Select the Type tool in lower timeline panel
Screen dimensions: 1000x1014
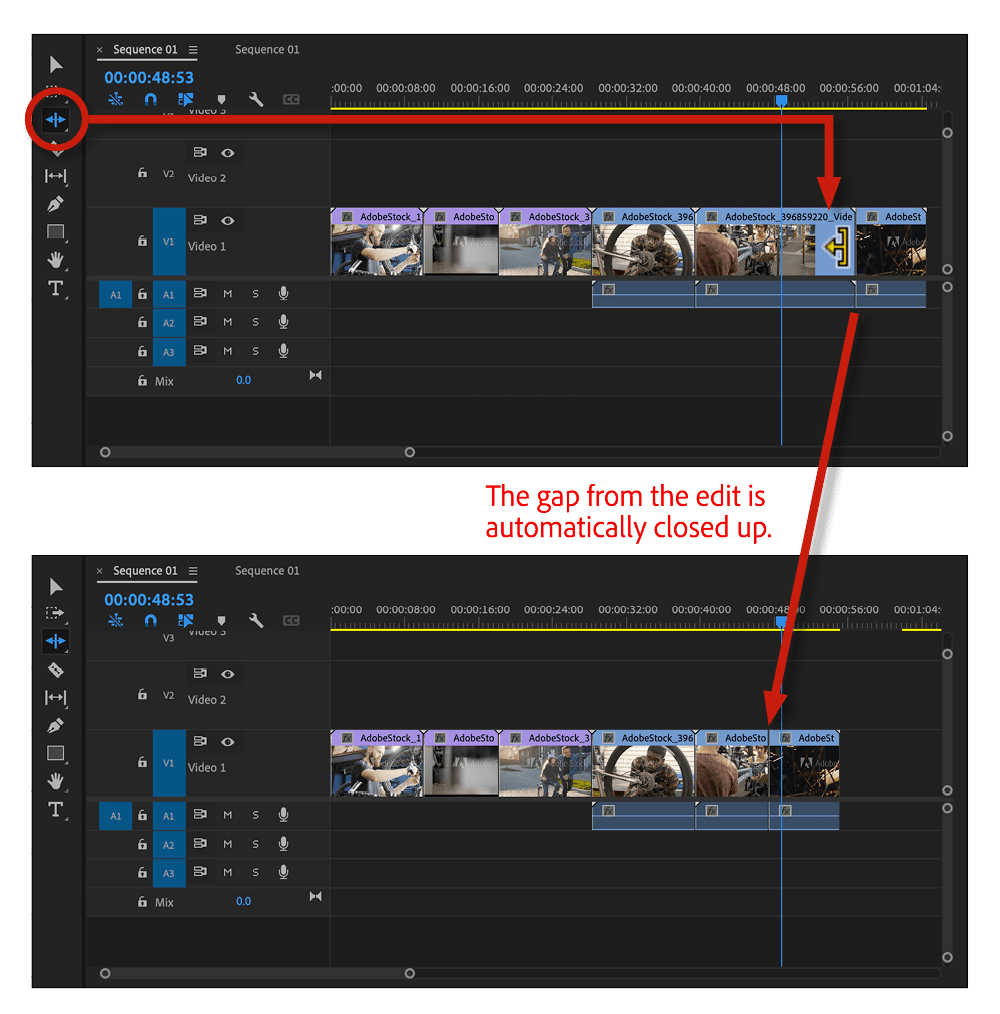click(56, 810)
